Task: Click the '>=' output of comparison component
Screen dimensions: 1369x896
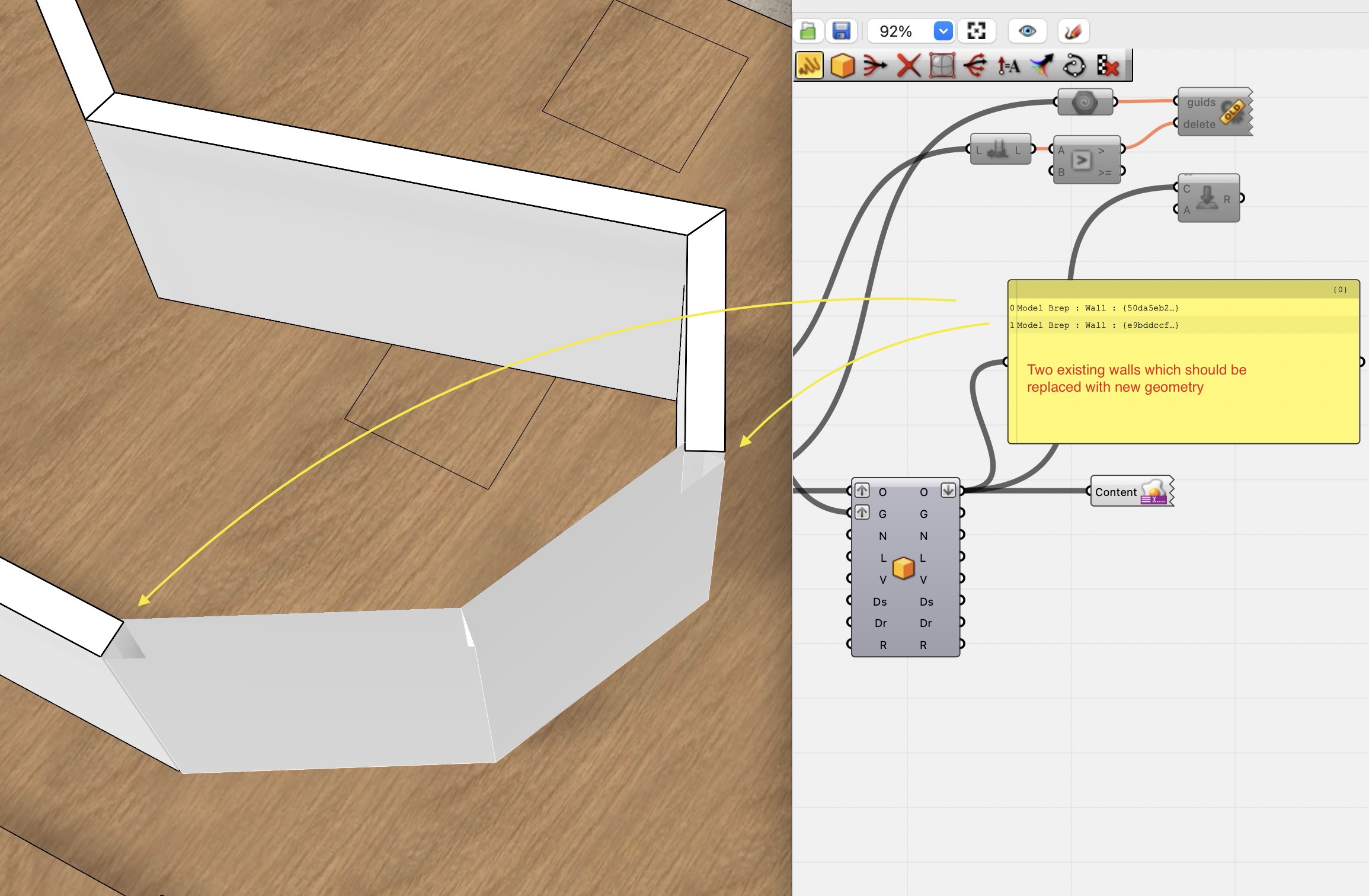Action: [x=1105, y=172]
